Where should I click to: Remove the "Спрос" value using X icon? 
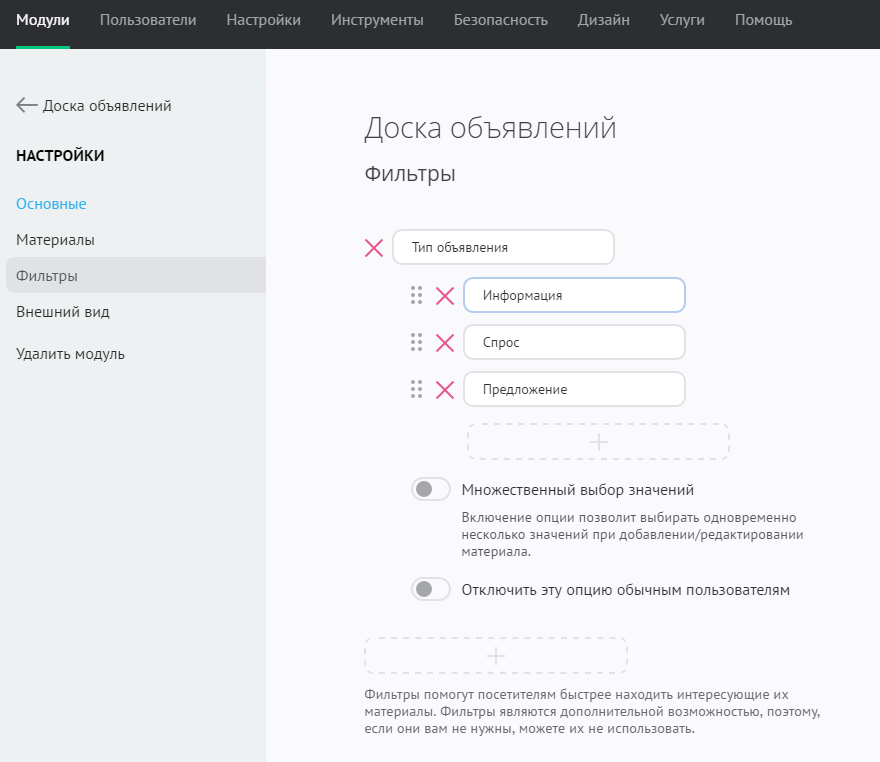tap(445, 343)
